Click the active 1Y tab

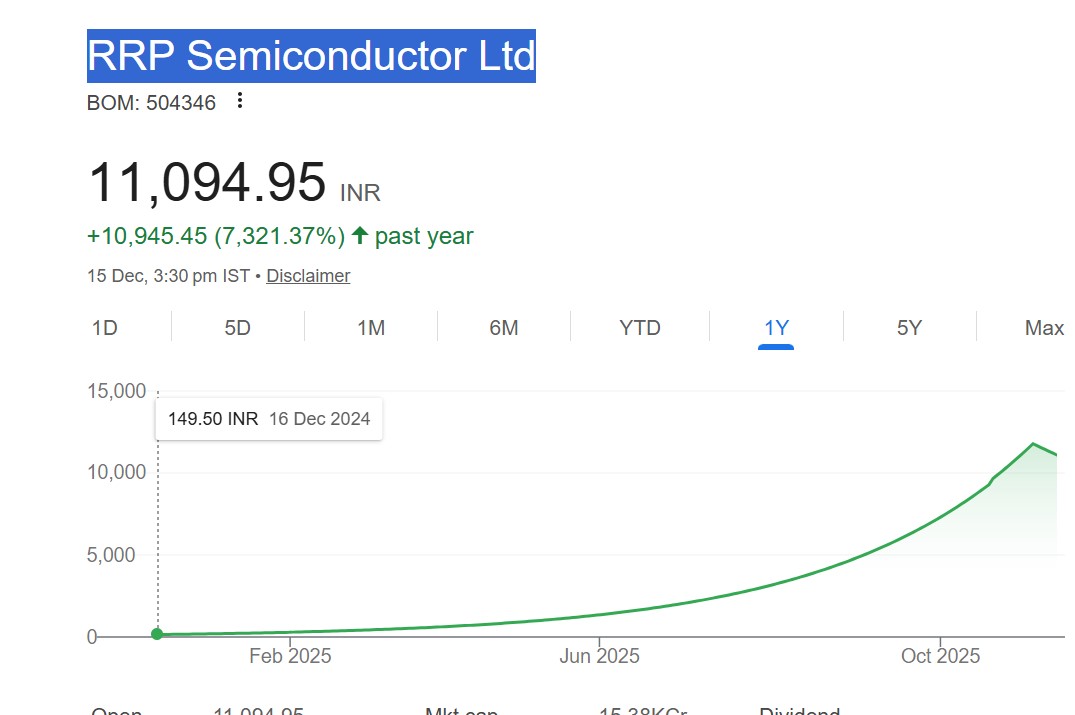tap(775, 327)
